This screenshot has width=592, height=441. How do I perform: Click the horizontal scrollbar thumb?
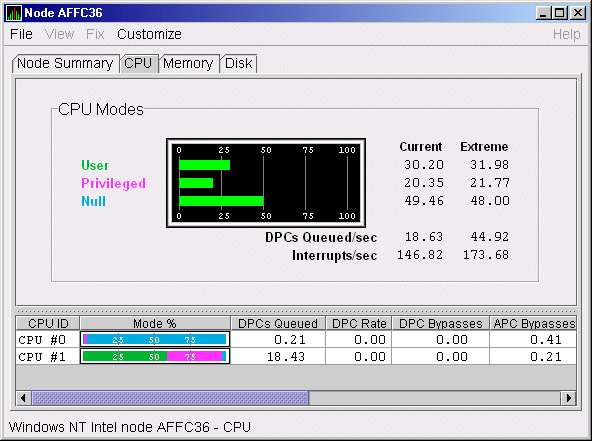170,398
